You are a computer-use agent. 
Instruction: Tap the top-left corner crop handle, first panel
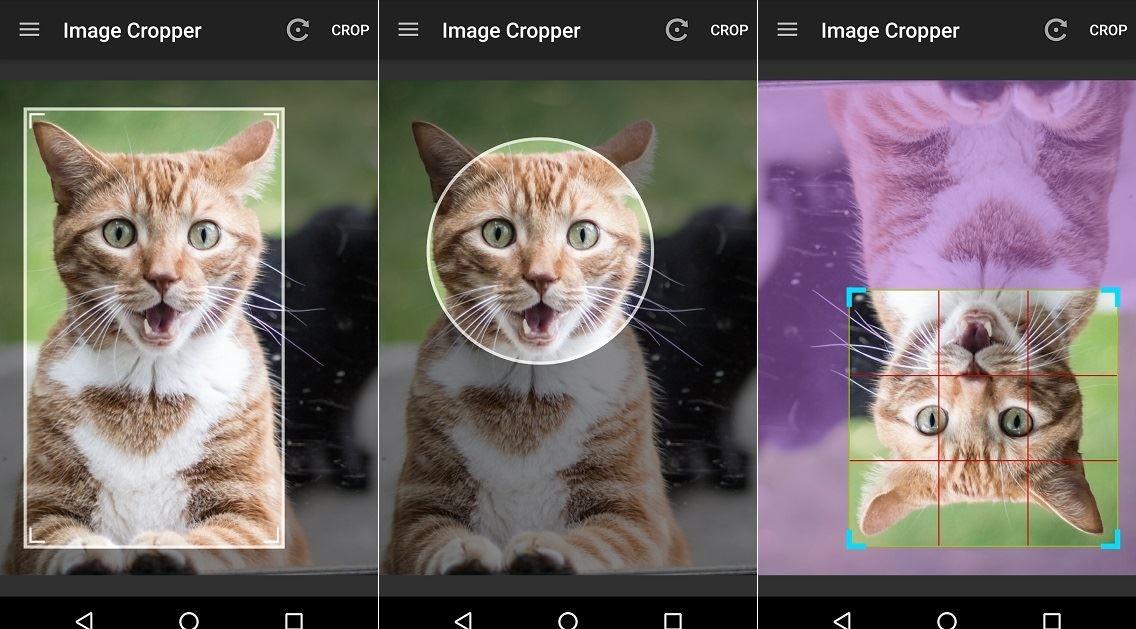pyautogui.click(x=33, y=116)
